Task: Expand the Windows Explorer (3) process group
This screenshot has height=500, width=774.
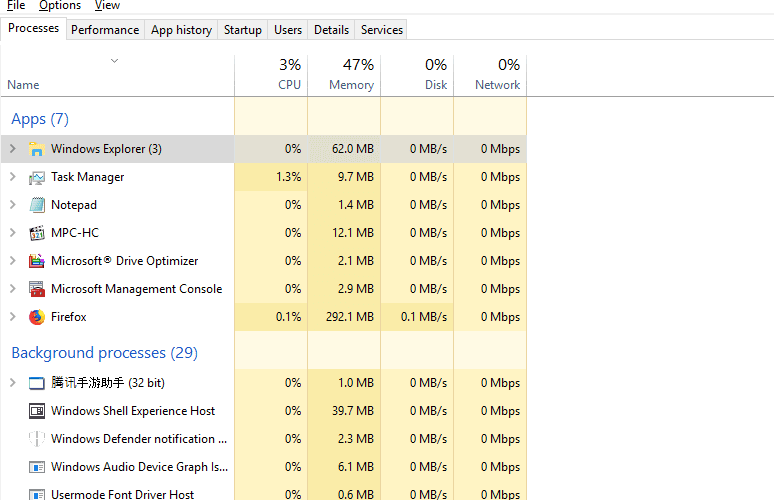Action: [x=13, y=149]
